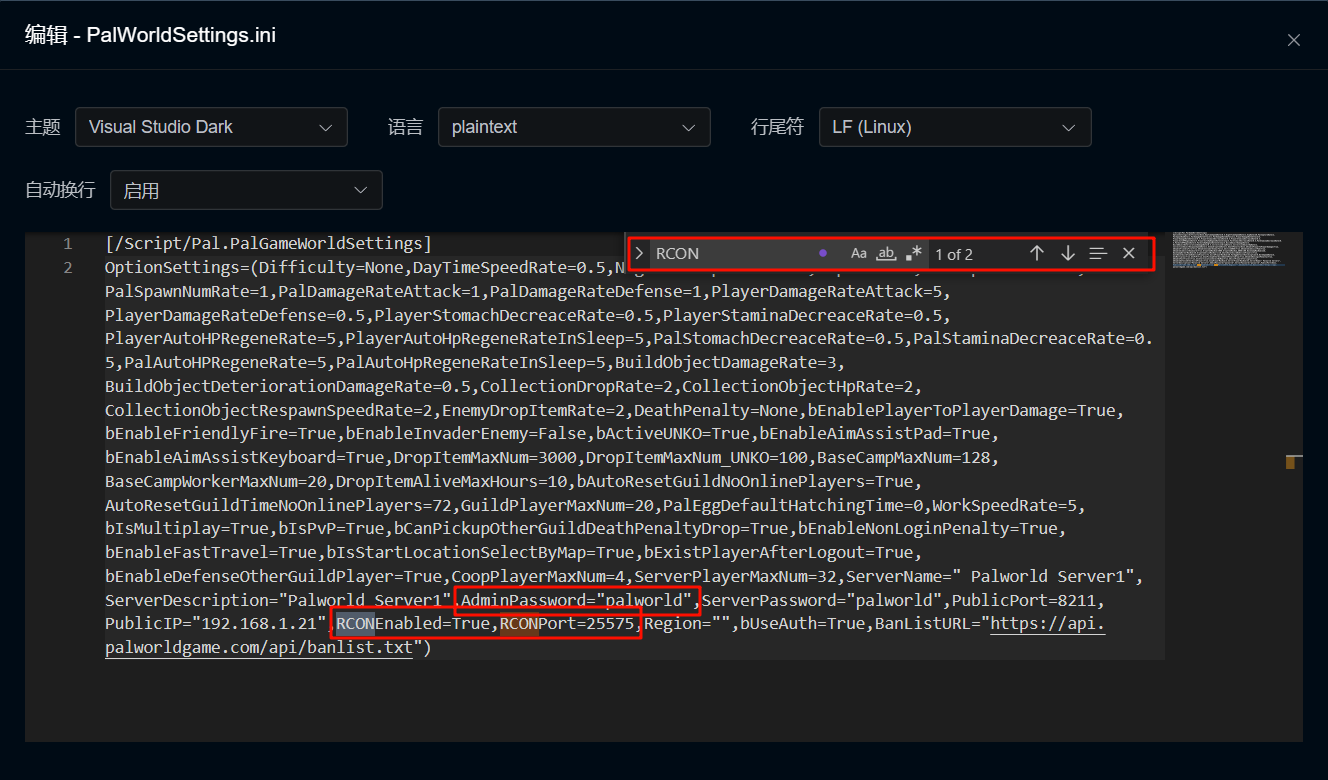Go to previous RCON match

(x=1037, y=254)
